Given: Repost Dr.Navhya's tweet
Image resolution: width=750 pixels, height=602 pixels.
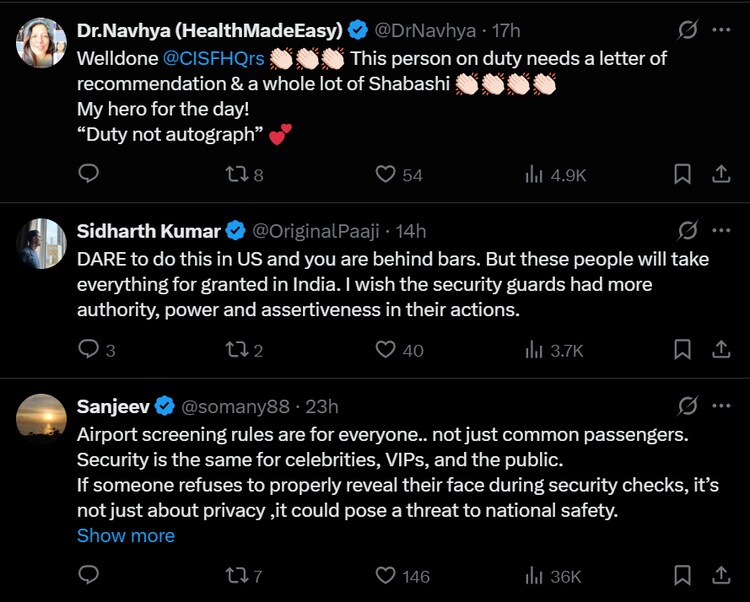Looking at the screenshot, I should click(236, 174).
